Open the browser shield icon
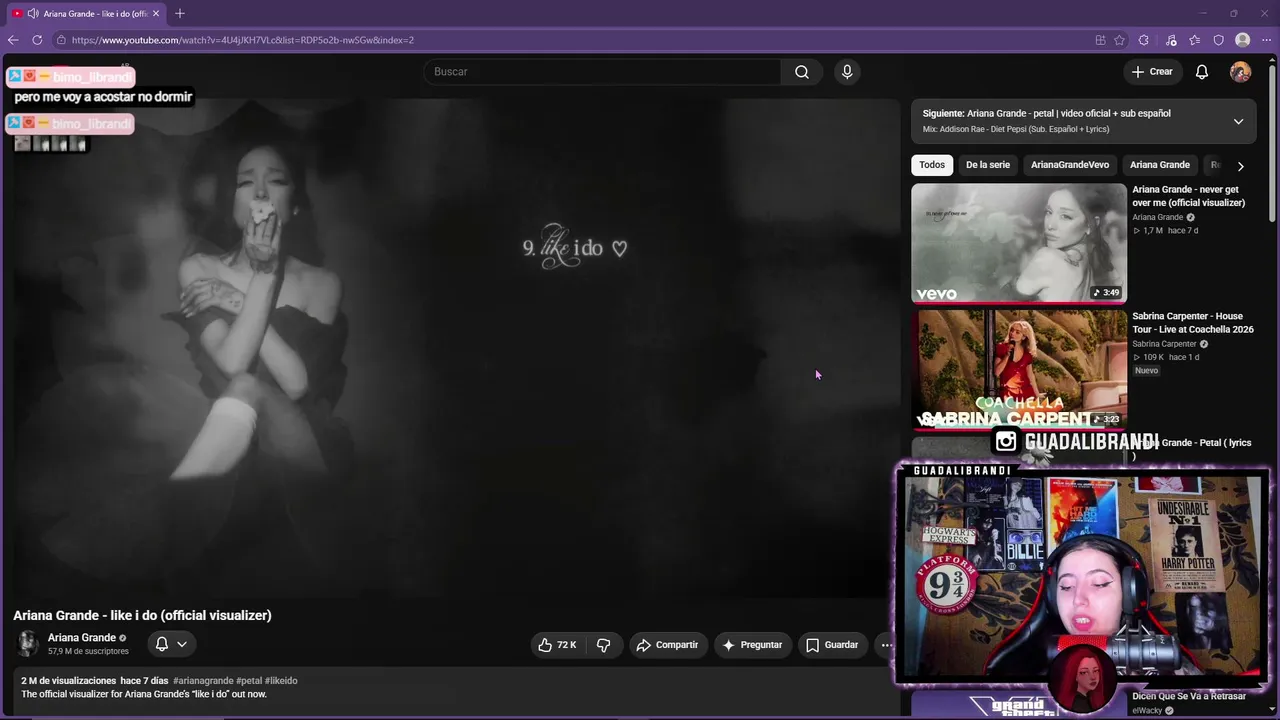The width and height of the screenshot is (1280, 720). point(1219,40)
